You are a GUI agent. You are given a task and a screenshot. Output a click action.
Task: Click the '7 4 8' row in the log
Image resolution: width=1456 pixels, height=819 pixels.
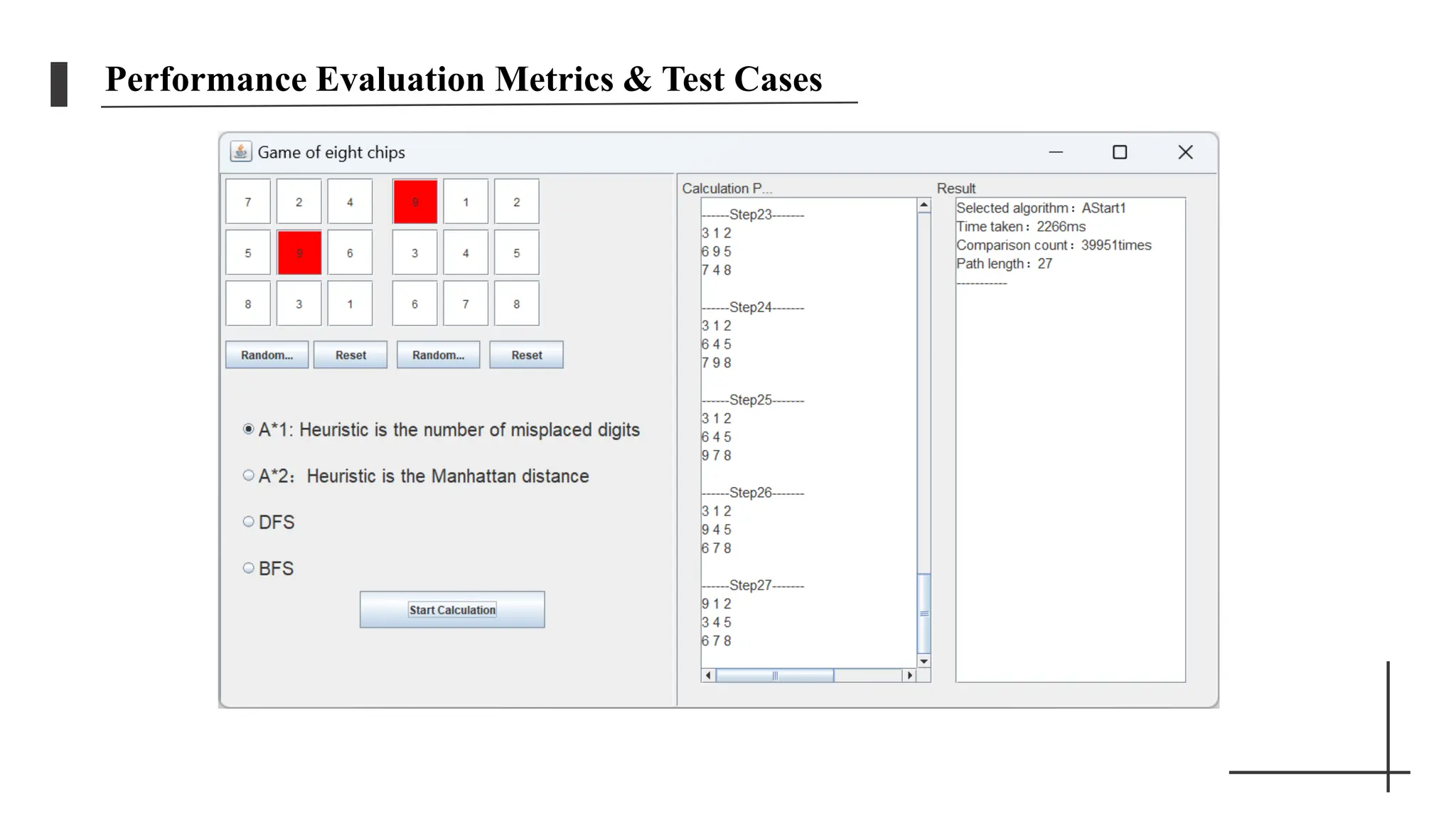[x=716, y=270]
